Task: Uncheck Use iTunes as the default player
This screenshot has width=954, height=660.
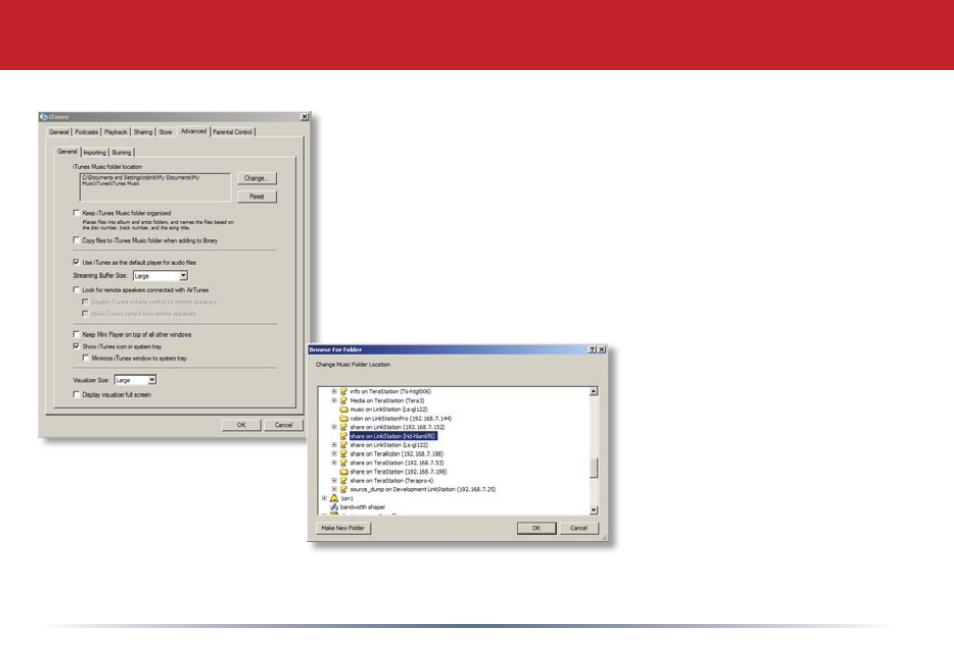Action: click(76, 262)
